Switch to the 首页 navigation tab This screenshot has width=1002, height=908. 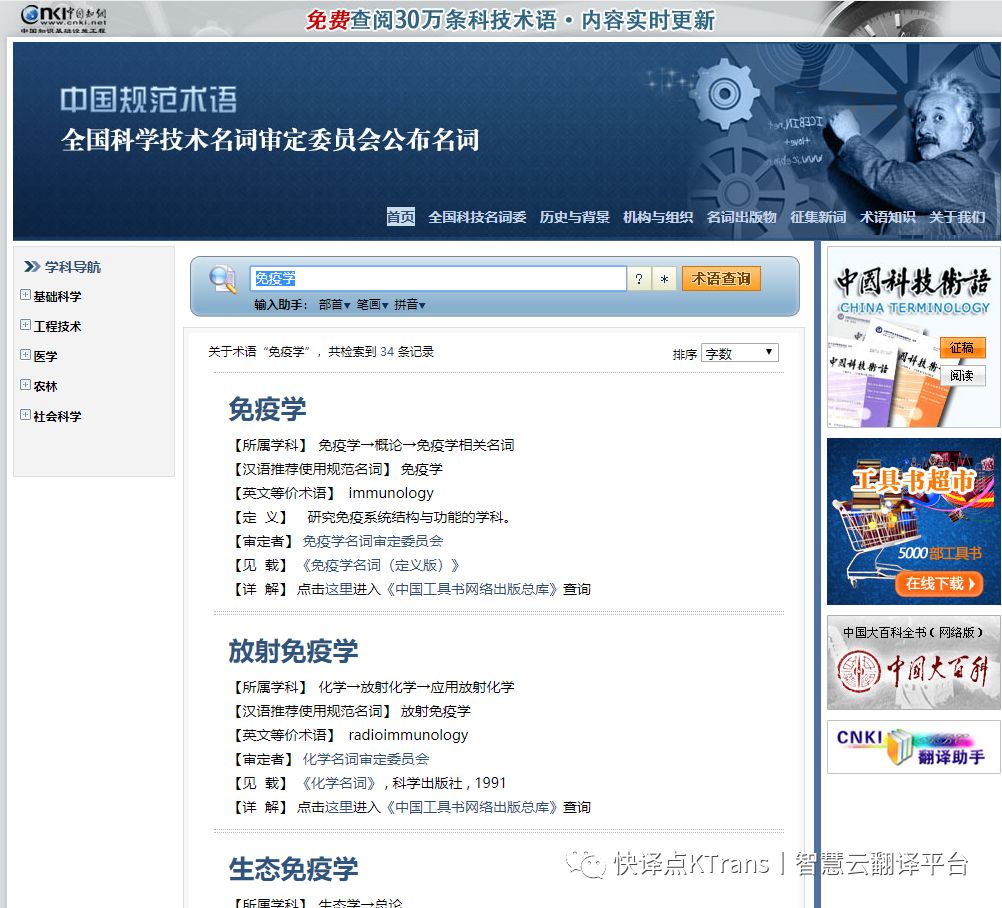[400, 216]
